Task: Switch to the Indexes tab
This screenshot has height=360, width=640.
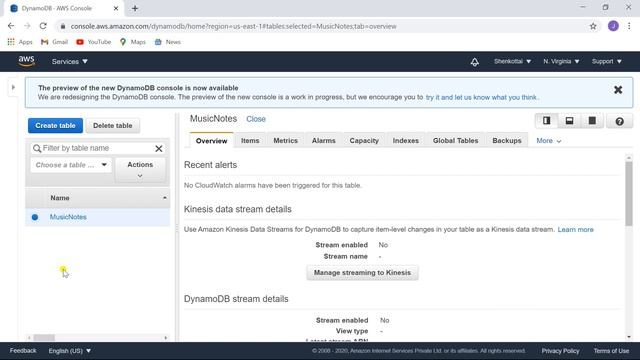Action: coord(405,140)
